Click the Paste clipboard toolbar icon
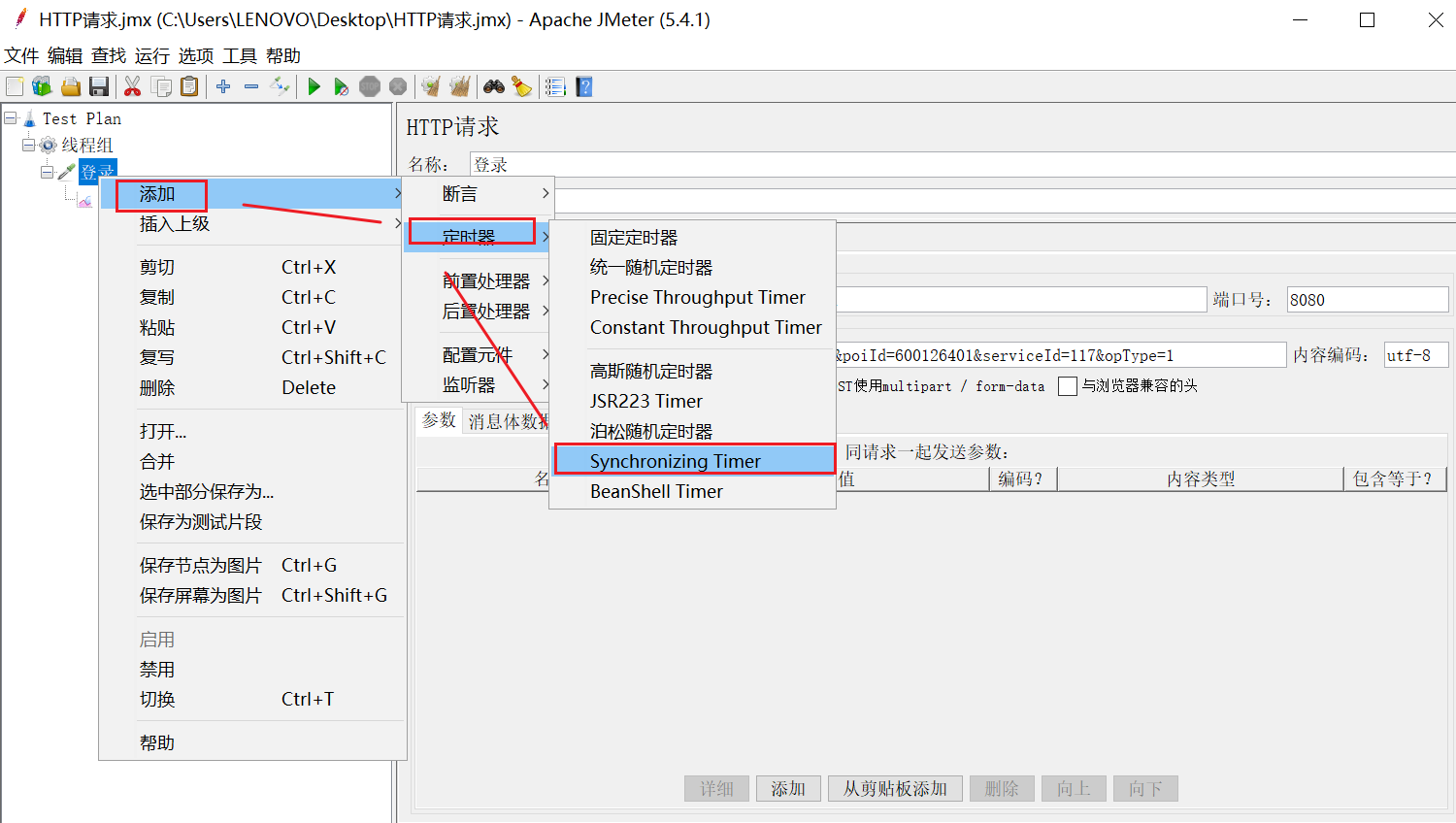Screen dimensions: 1456x823 pyautogui.click(x=189, y=86)
